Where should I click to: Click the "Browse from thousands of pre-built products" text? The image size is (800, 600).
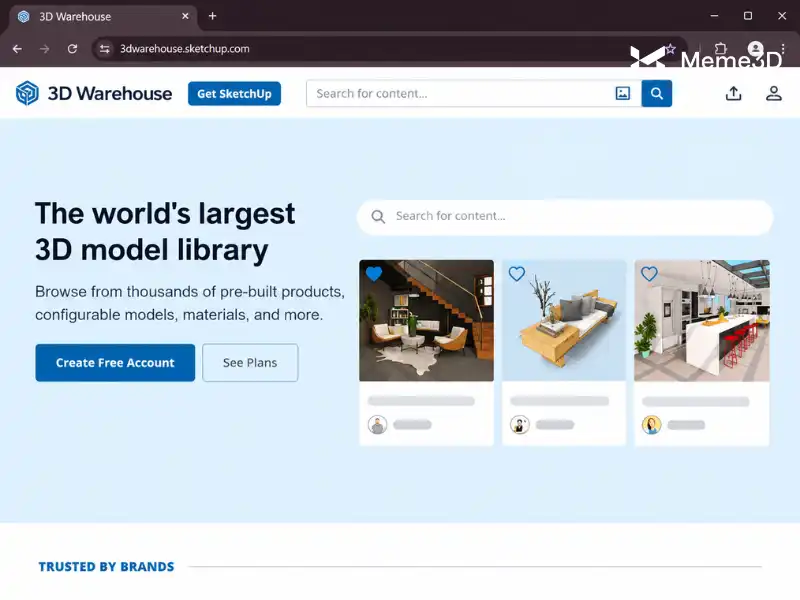[190, 292]
